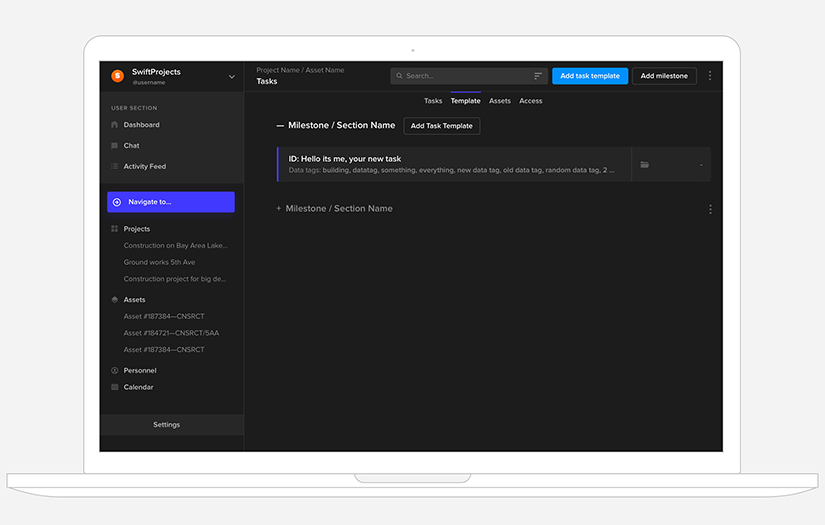
Task: Open Ground works 5th Ave project
Action: (159, 262)
